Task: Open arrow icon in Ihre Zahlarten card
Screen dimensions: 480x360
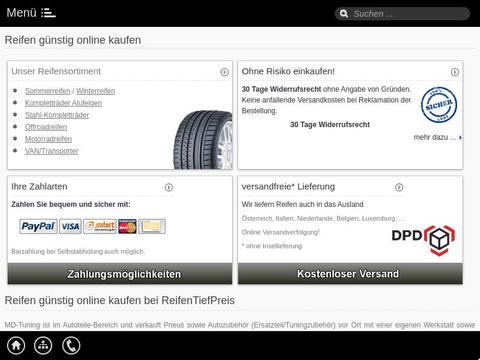Action: click(x=169, y=187)
